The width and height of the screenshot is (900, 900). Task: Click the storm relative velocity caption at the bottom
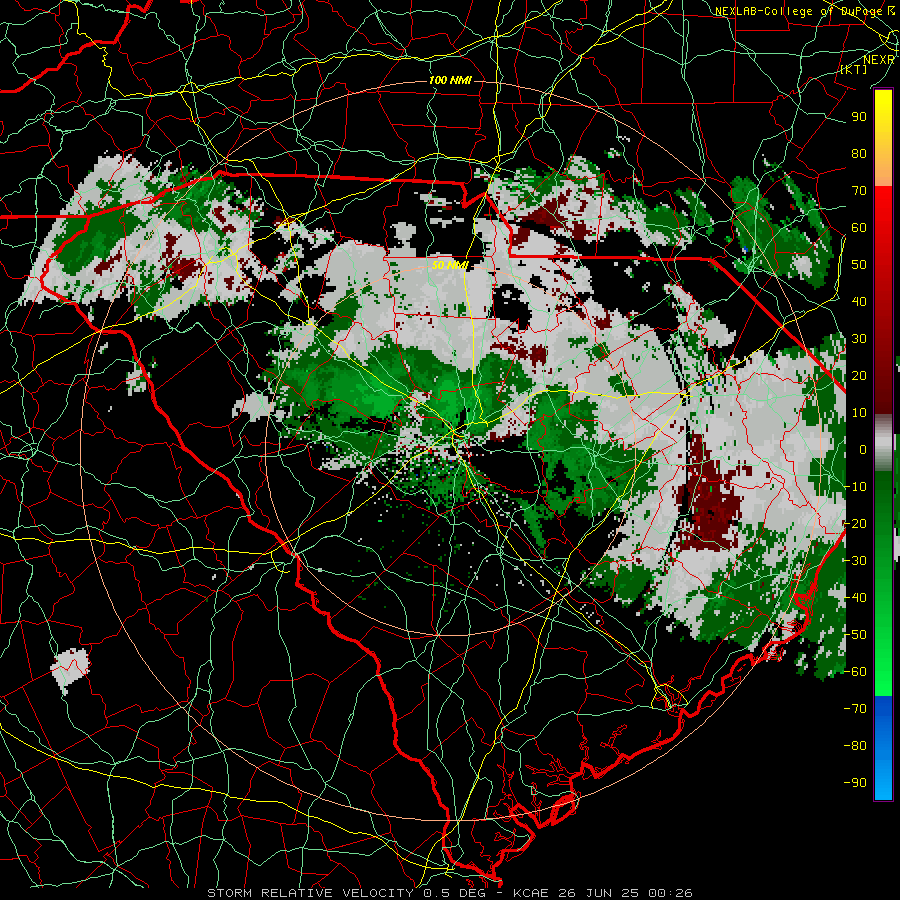coord(450,893)
